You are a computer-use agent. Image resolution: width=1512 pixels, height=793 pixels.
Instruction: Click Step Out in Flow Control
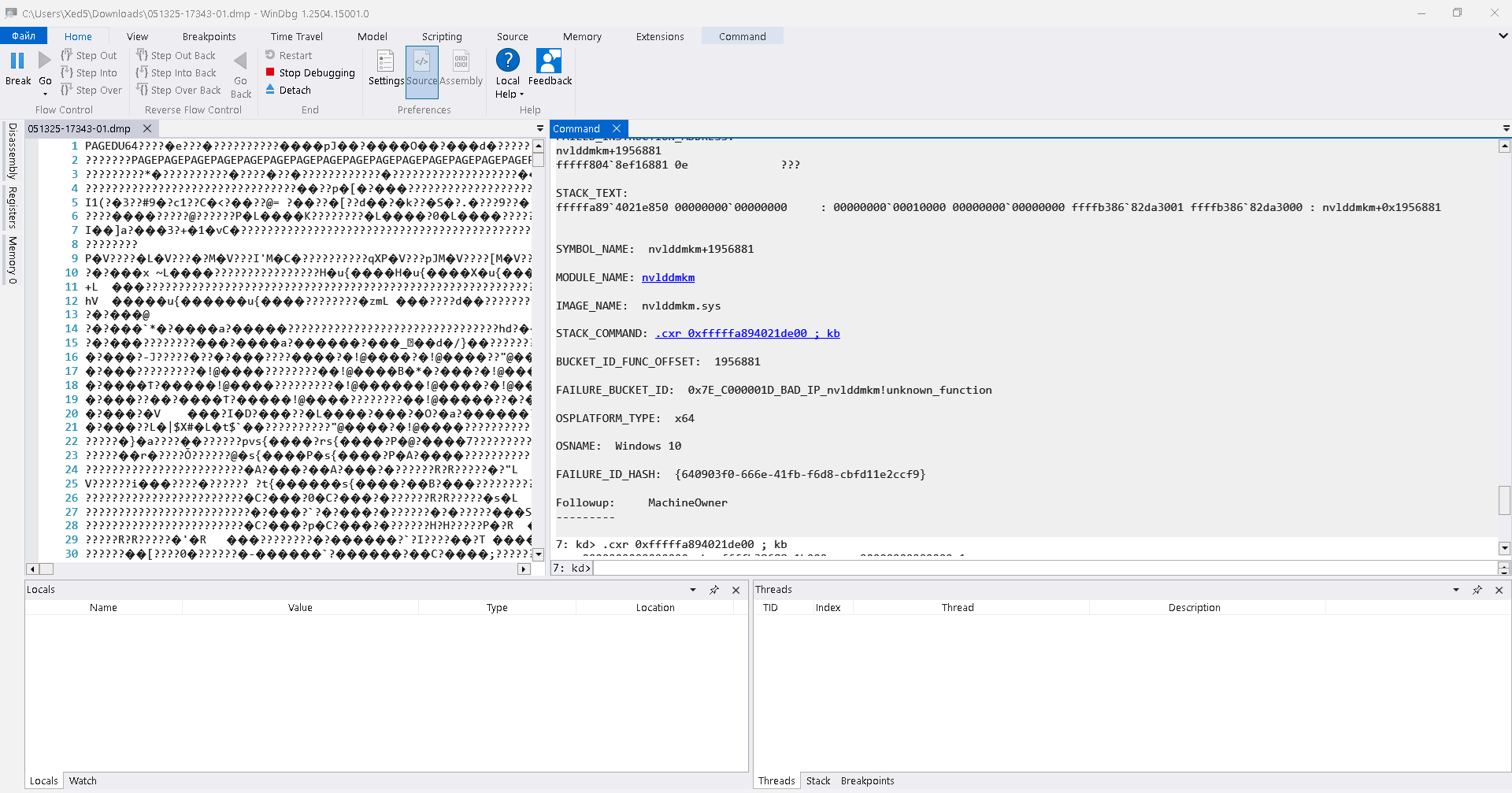(x=89, y=55)
